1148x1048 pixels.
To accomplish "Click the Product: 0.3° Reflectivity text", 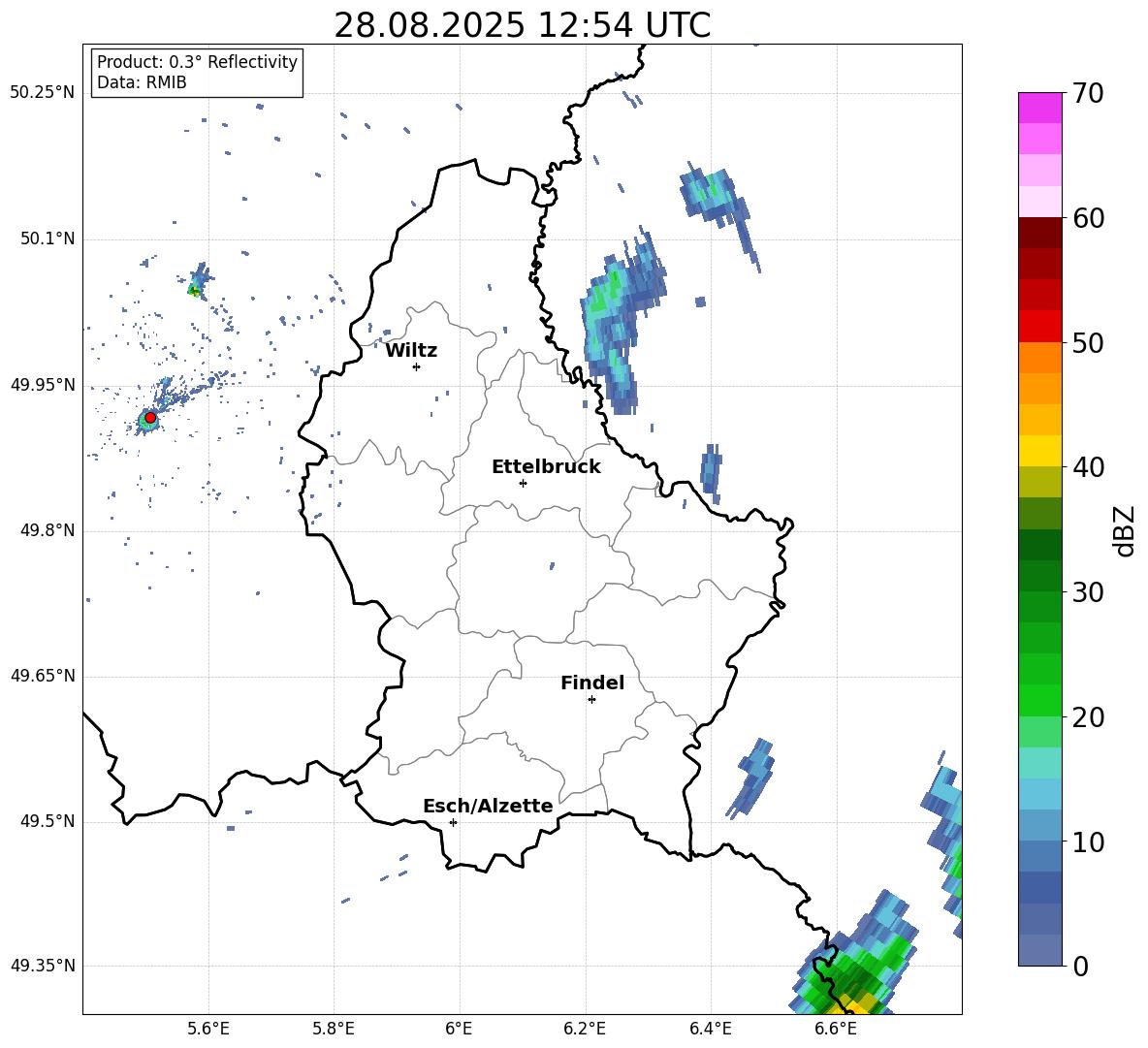I will (197, 62).
